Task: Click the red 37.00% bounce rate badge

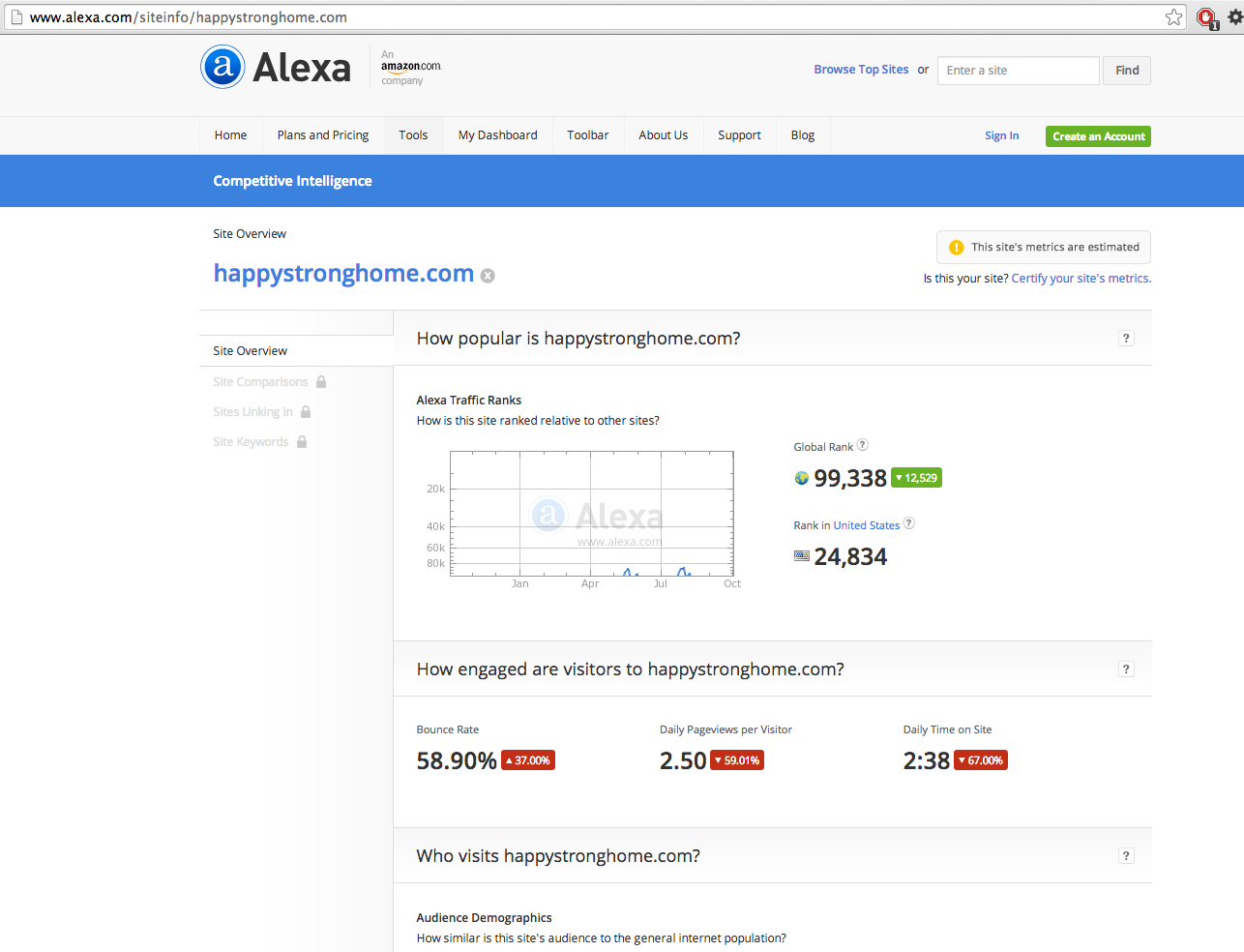Action: 528,760
